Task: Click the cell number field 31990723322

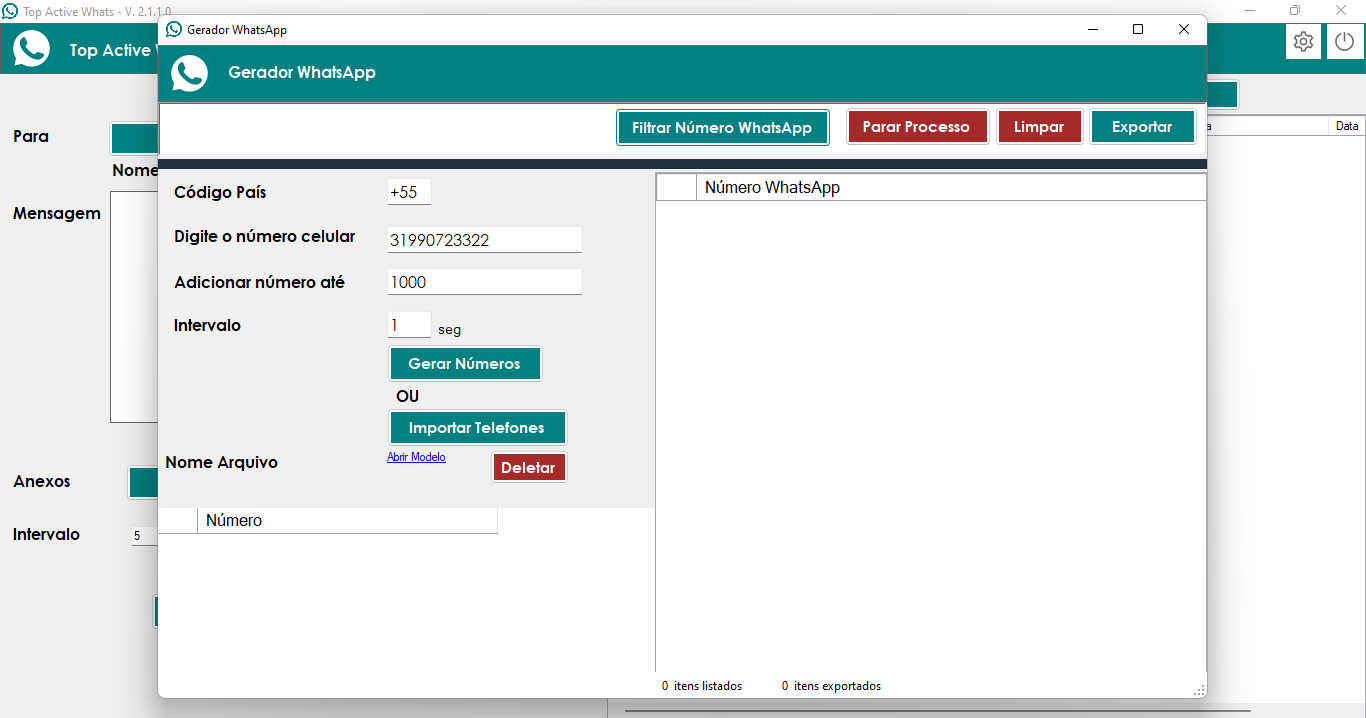Action: [484, 240]
